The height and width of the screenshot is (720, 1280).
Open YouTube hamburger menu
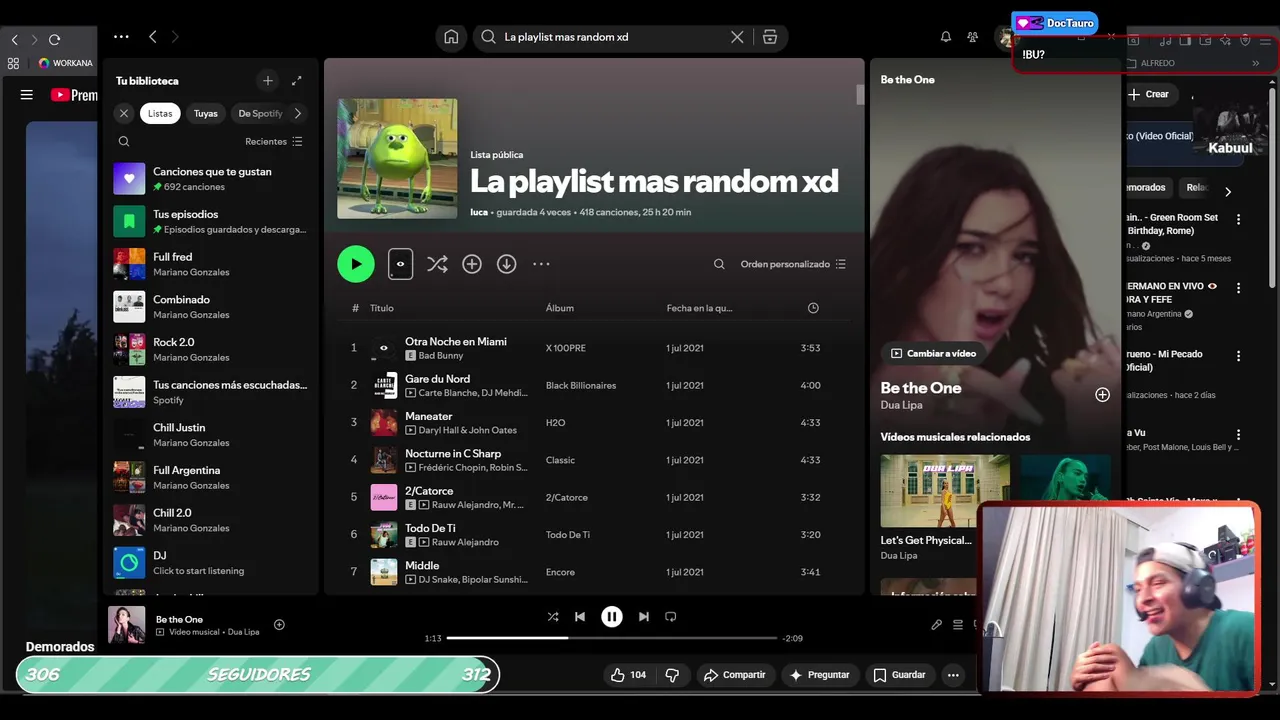coord(27,95)
